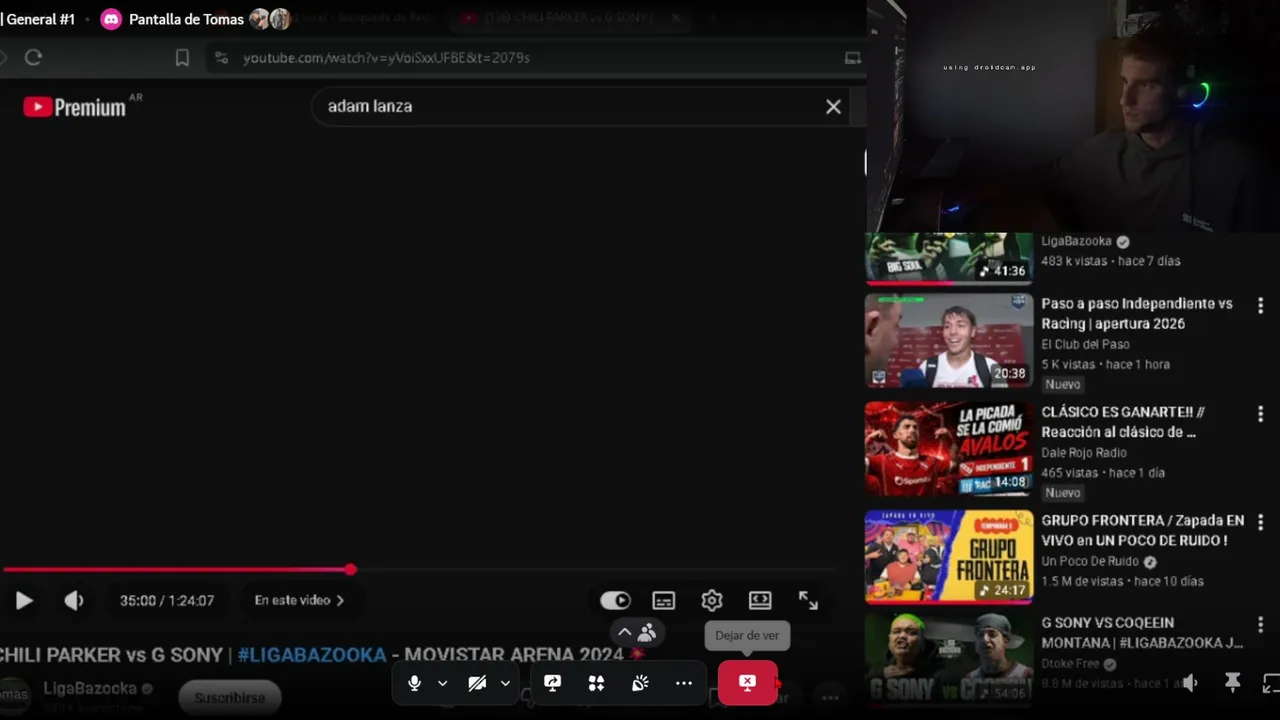This screenshot has height=720, width=1280.
Task: Open LigaBazooka channel under video
Action: (90, 688)
